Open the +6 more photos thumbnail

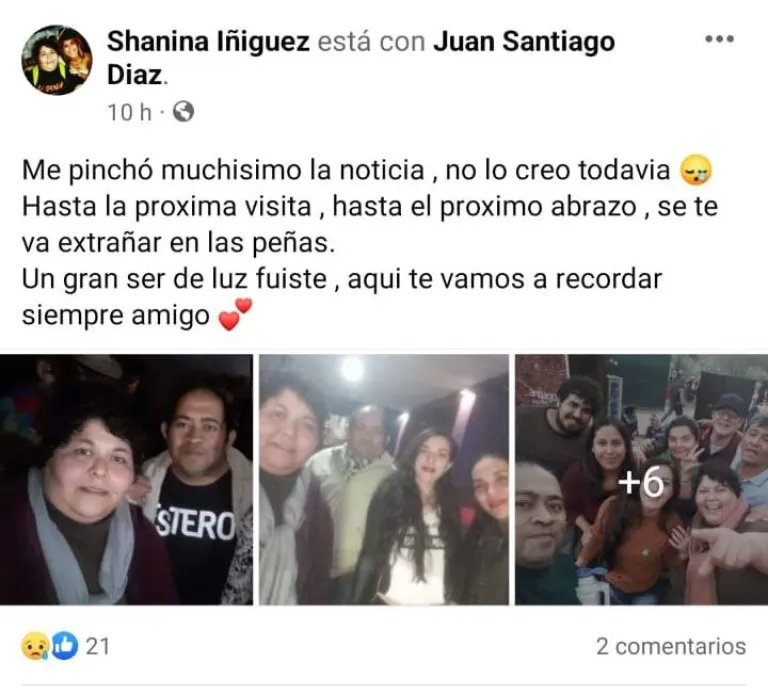pyautogui.click(x=642, y=479)
